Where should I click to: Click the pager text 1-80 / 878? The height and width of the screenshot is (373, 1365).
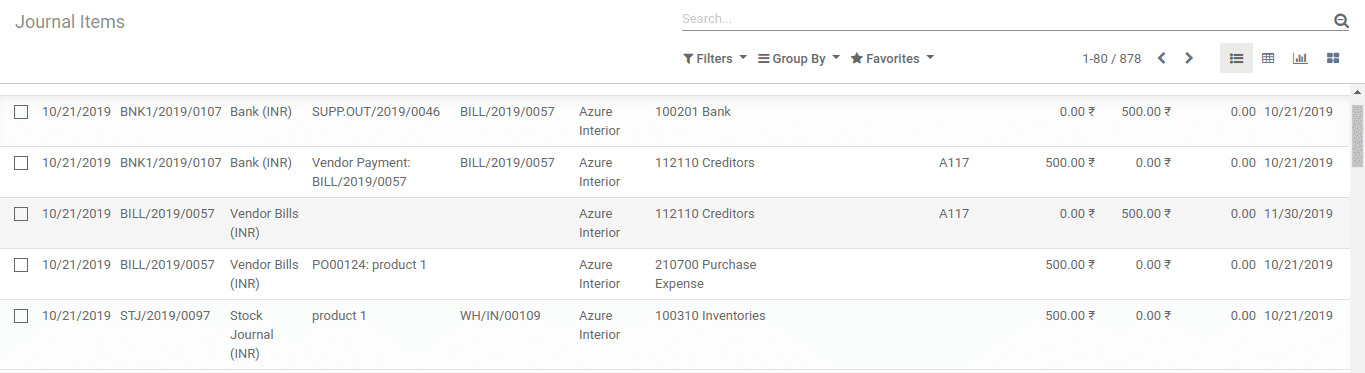(x=1111, y=58)
